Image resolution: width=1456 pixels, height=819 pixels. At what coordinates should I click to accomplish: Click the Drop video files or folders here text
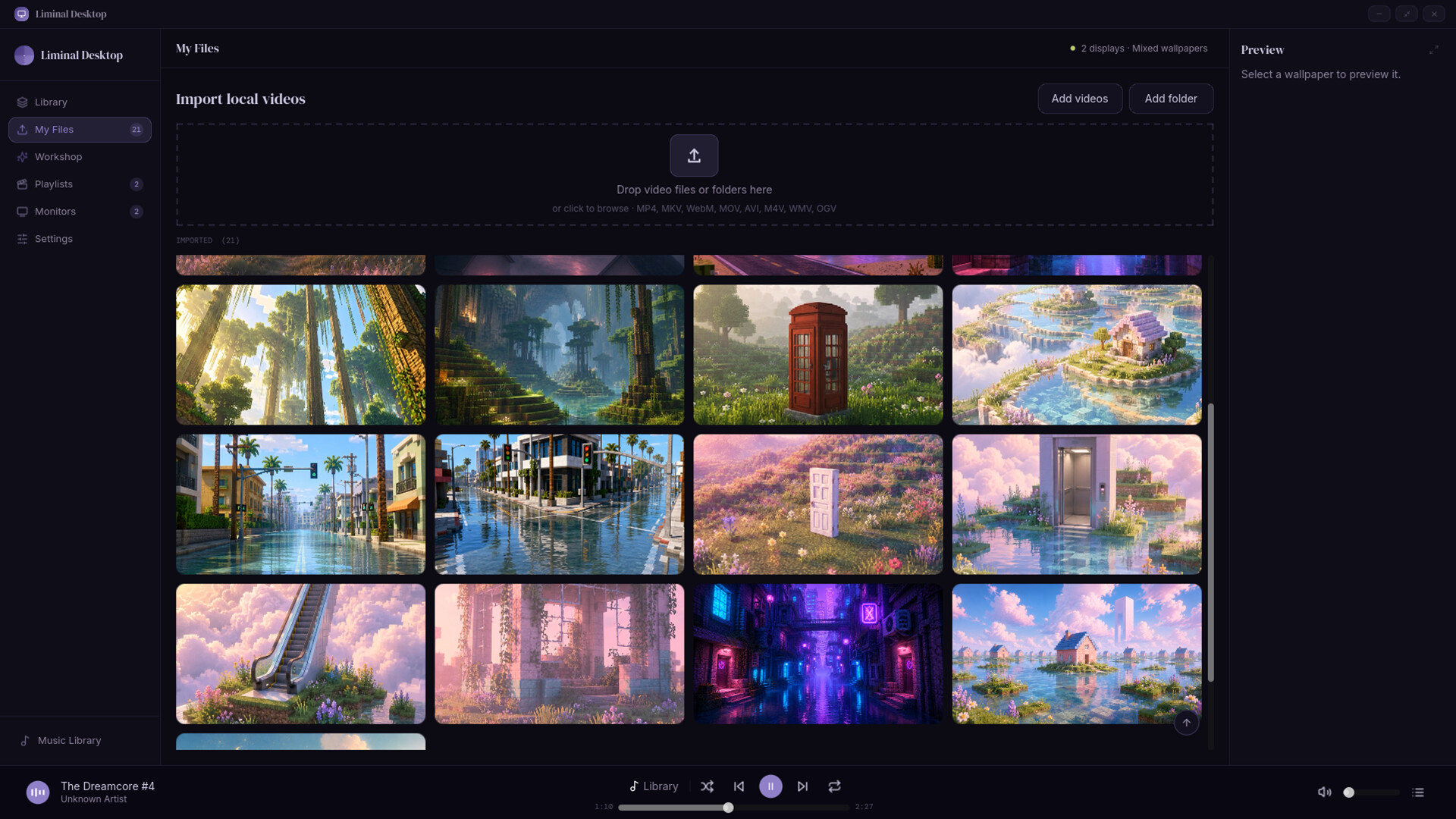tap(694, 190)
